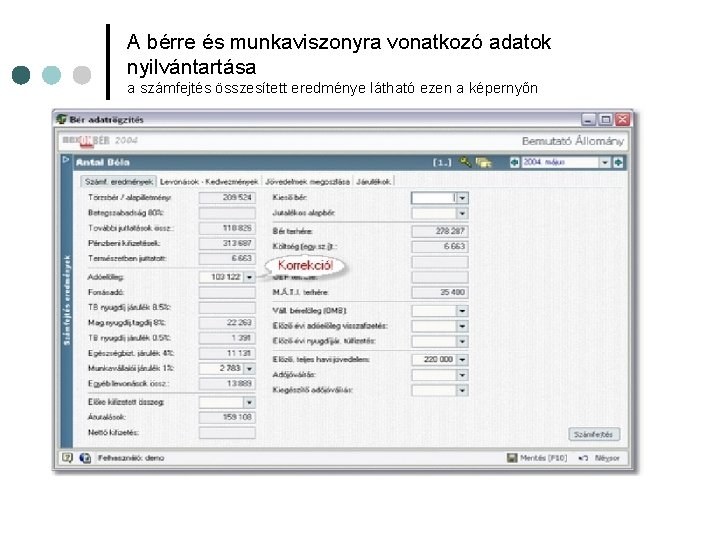
Task: Click the Számfejtés button
Action: pyautogui.click(x=594, y=434)
